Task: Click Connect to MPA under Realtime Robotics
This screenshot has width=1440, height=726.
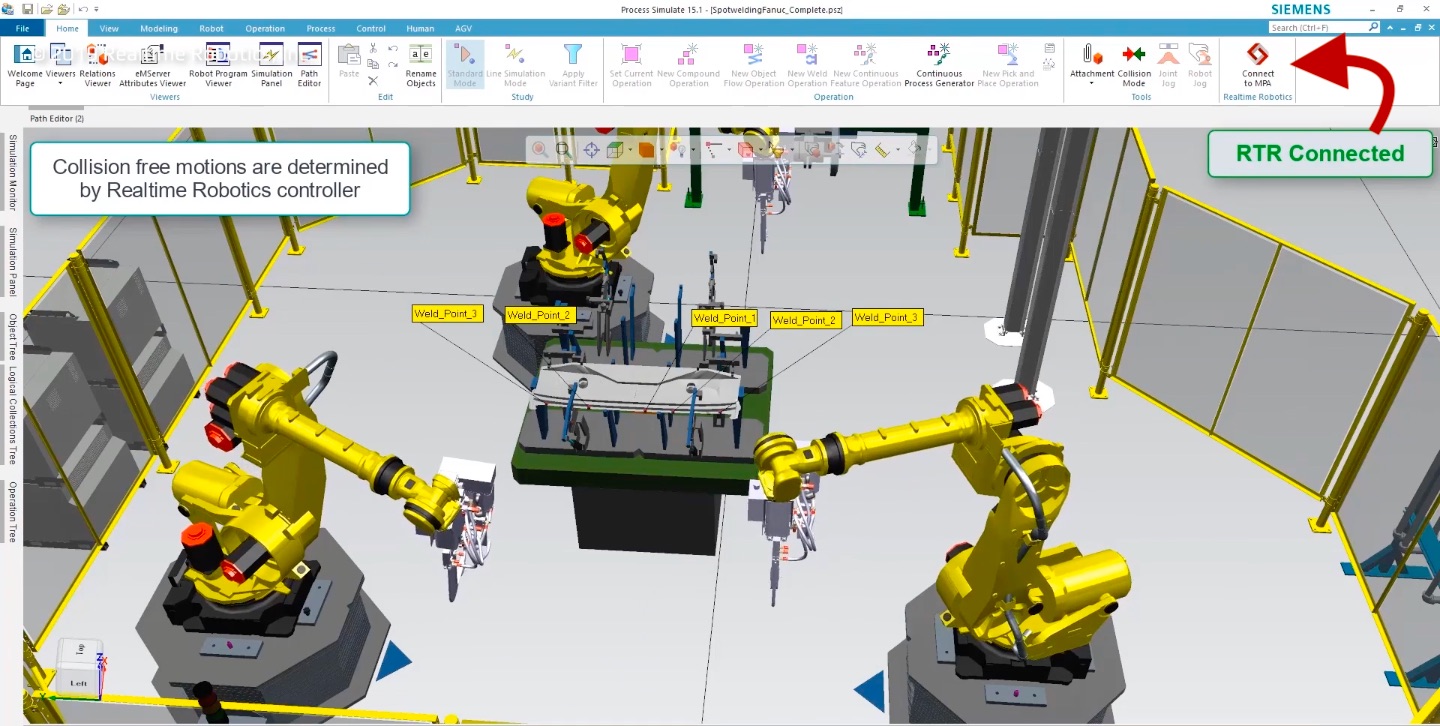Action: coord(1257,65)
